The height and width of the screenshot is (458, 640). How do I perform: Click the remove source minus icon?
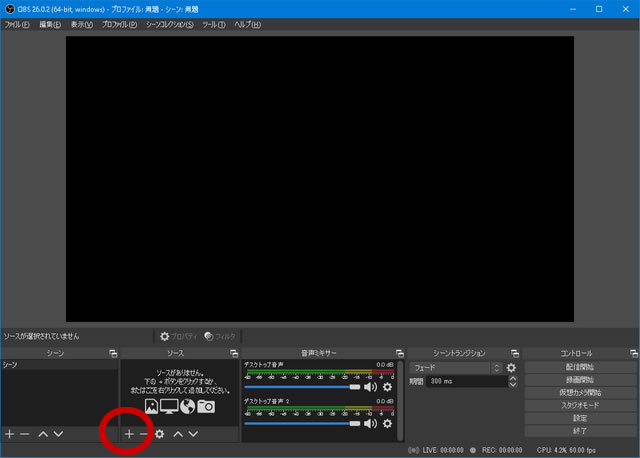pos(144,434)
